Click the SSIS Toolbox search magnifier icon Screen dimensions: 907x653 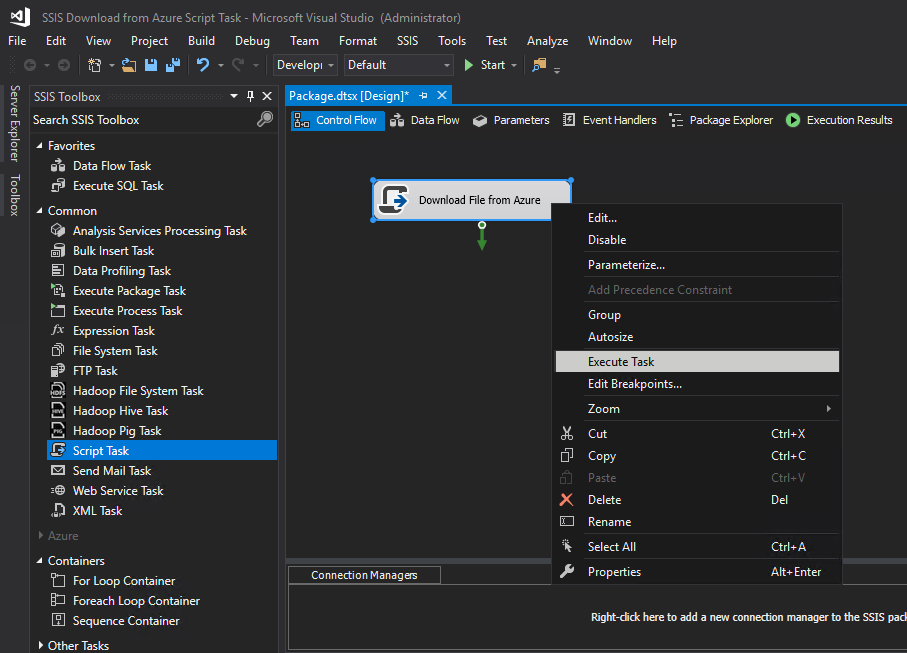coord(265,119)
